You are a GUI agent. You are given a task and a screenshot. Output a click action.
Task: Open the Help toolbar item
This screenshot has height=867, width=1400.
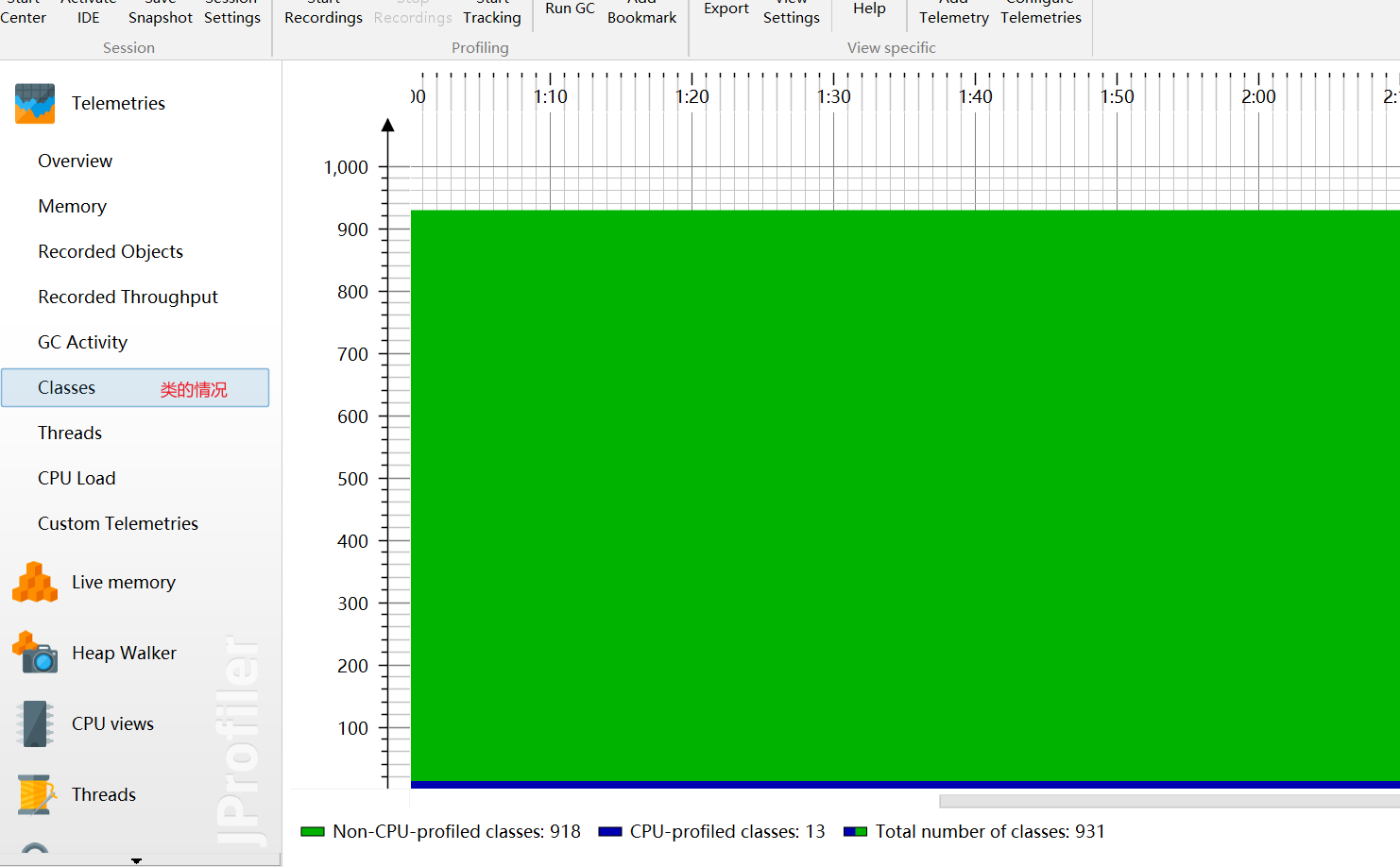click(869, 8)
